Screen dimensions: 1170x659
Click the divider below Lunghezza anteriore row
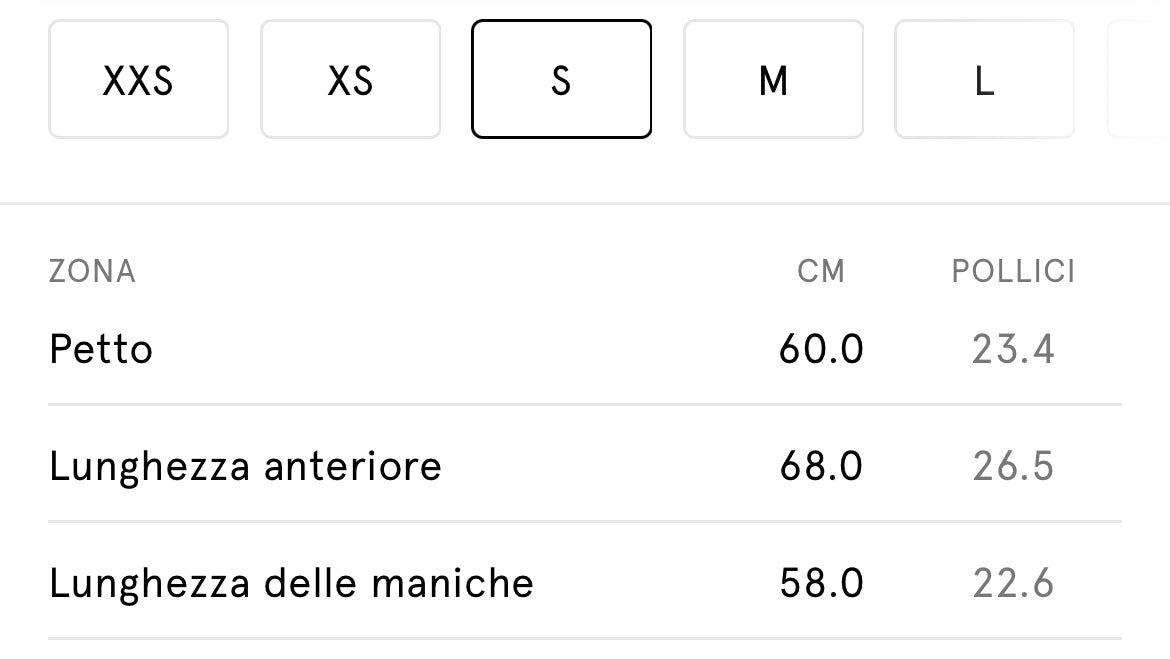coord(585,521)
